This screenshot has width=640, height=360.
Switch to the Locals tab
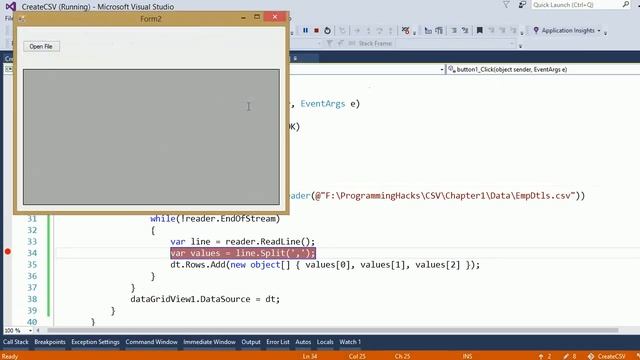pyautogui.click(x=325, y=342)
